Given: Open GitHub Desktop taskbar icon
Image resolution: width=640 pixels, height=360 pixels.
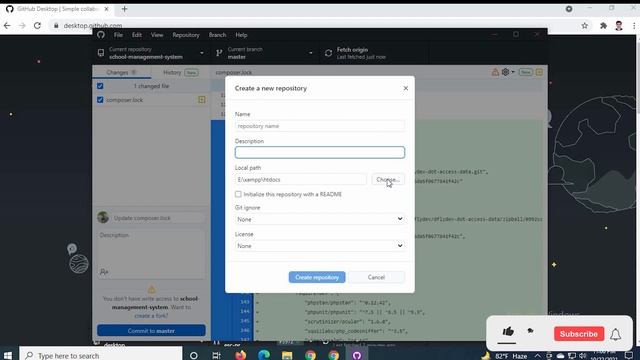Looking at the screenshot, I should click(x=357, y=356).
